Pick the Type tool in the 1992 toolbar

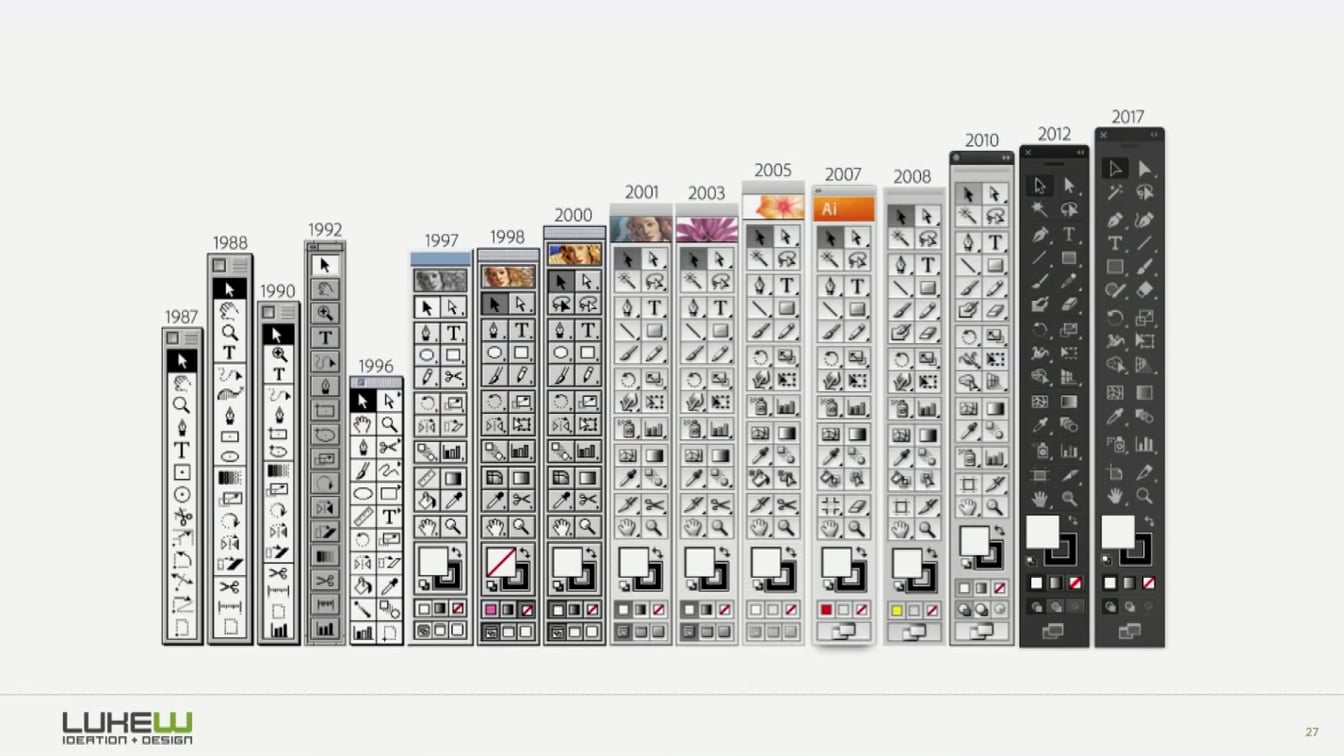325,337
